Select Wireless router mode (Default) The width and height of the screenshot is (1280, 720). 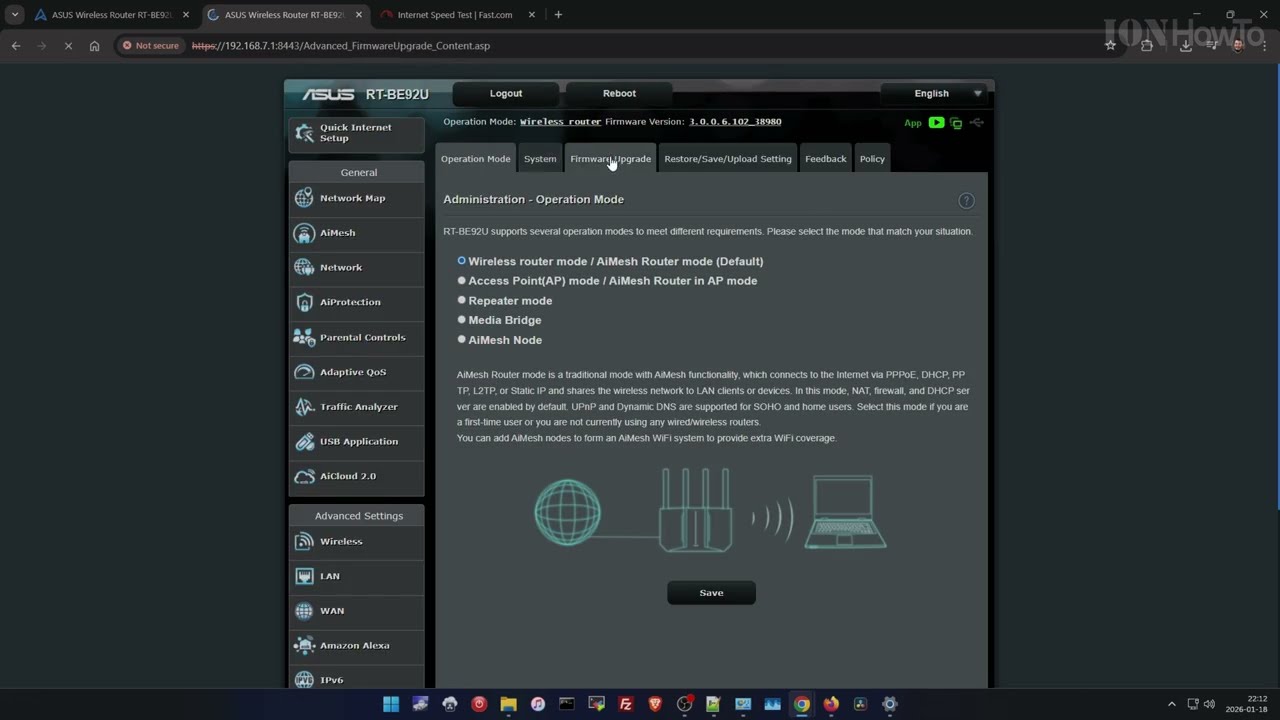461,261
